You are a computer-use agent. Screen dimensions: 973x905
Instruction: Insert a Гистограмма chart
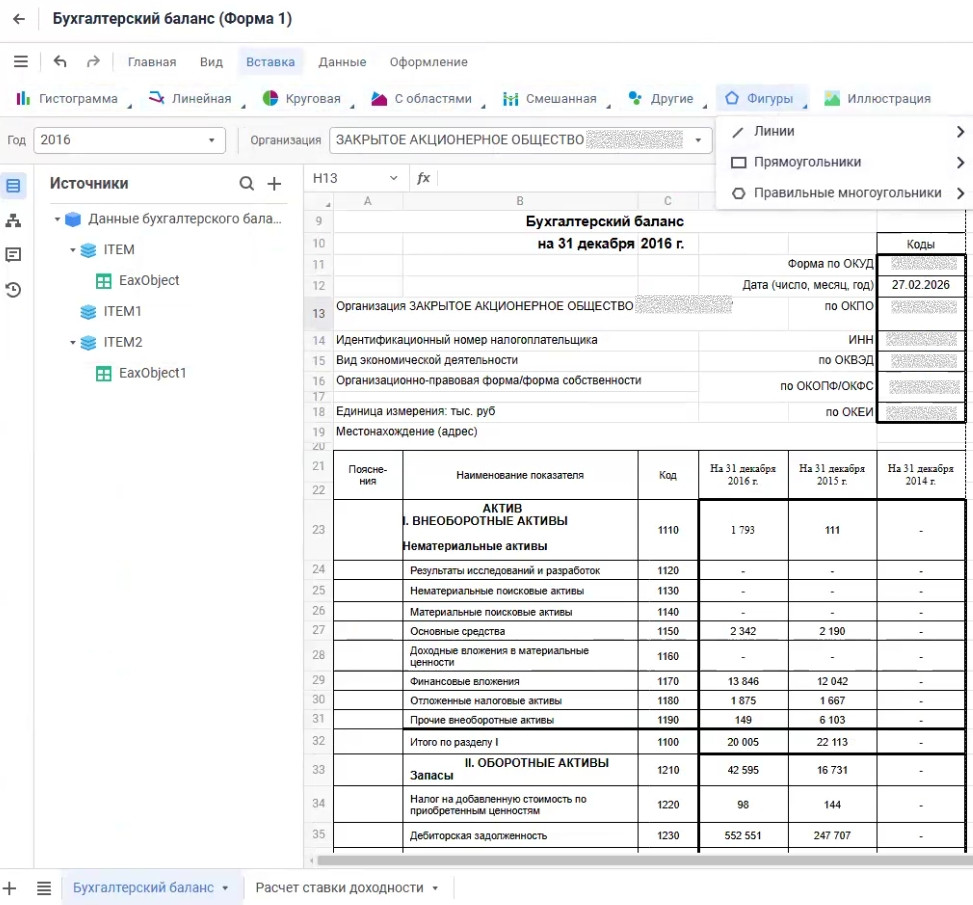pyautogui.click(x=73, y=99)
